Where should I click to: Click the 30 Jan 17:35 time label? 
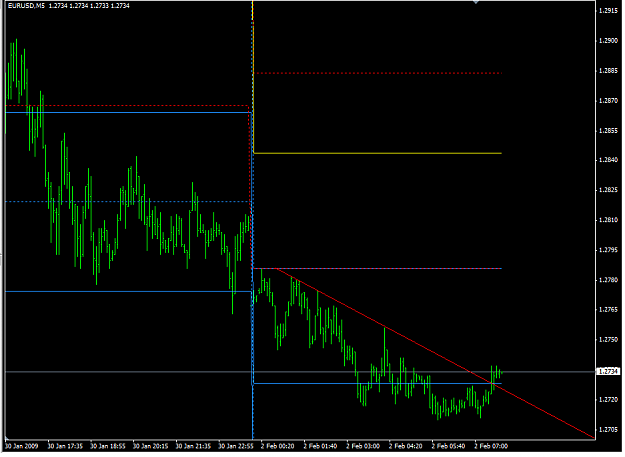65,446
